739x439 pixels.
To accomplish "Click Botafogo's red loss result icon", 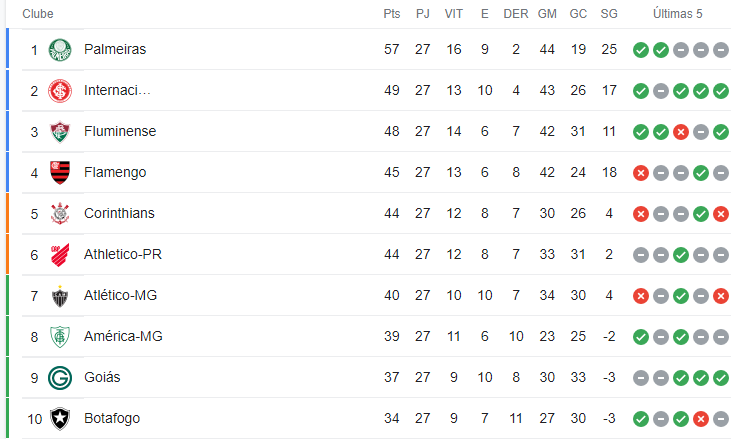I will (701, 419).
